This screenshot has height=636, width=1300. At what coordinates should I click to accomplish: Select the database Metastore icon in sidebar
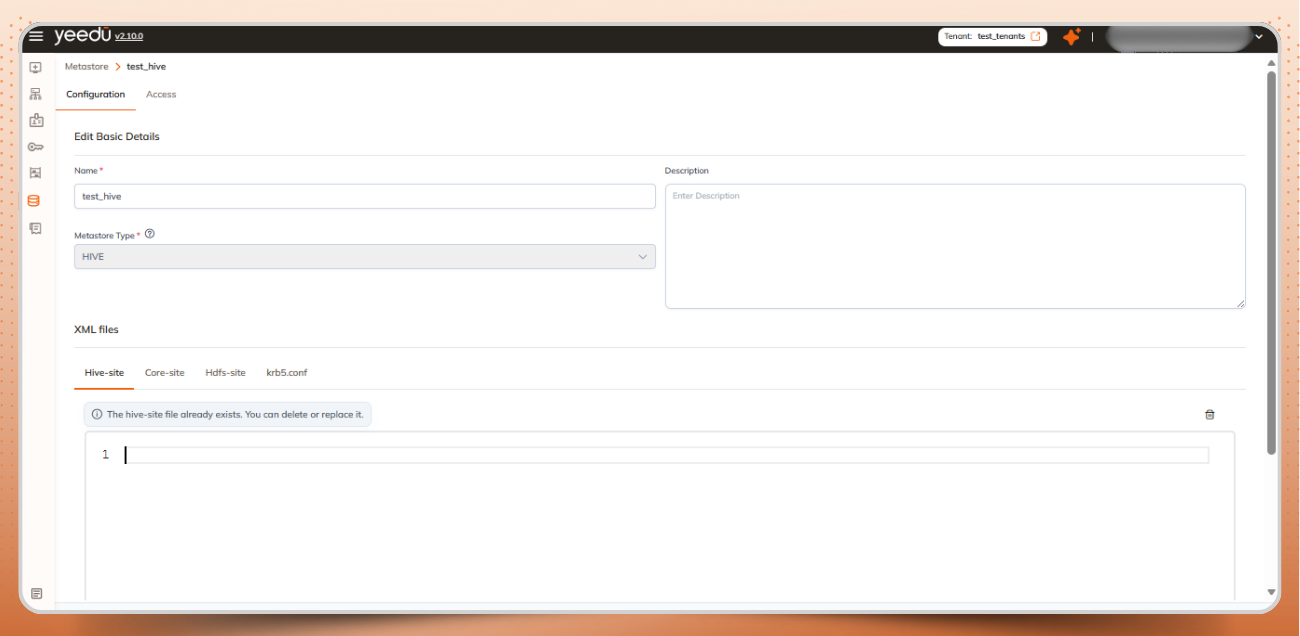[35, 199]
